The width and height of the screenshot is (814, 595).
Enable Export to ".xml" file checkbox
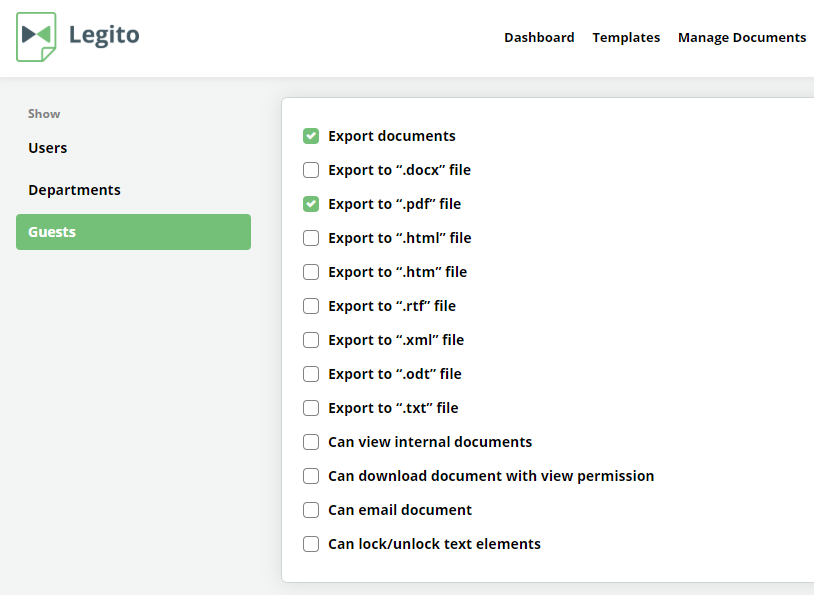[x=311, y=340]
